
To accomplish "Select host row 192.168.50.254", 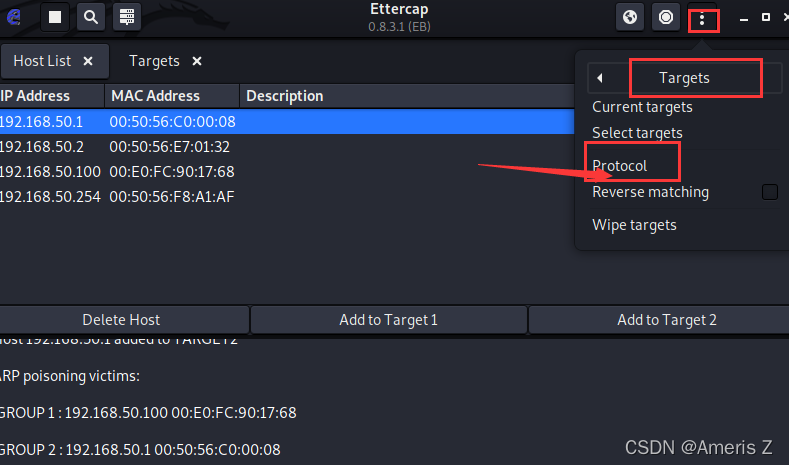I will tap(287, 196).
